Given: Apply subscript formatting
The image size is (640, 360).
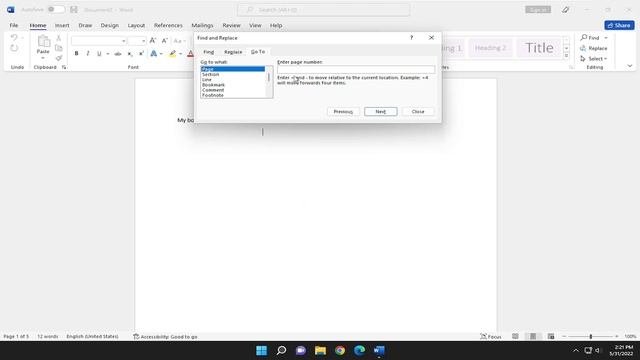Looking at the screenshot, I should tap(130, 53).
